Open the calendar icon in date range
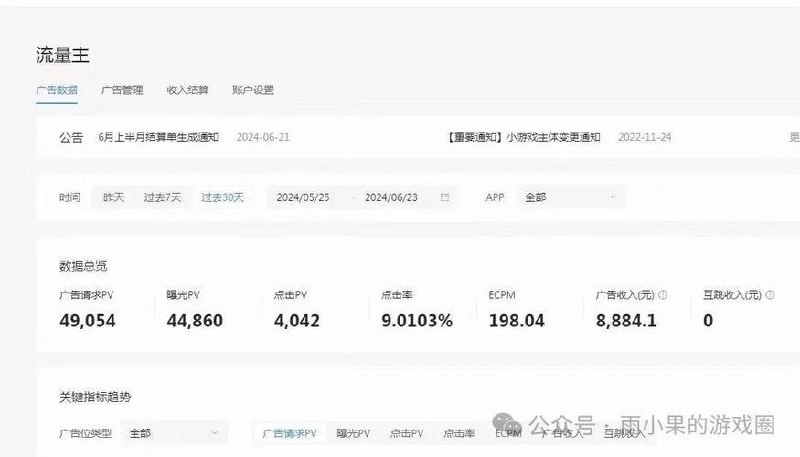The width and height of the screenshot is (800, 457). (x=445, y=197)
